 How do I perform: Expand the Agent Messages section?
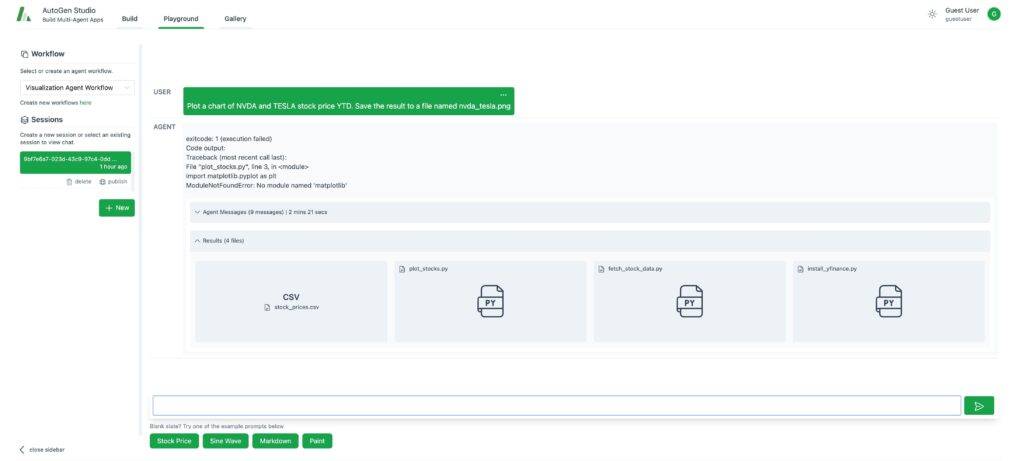[589, 212]
